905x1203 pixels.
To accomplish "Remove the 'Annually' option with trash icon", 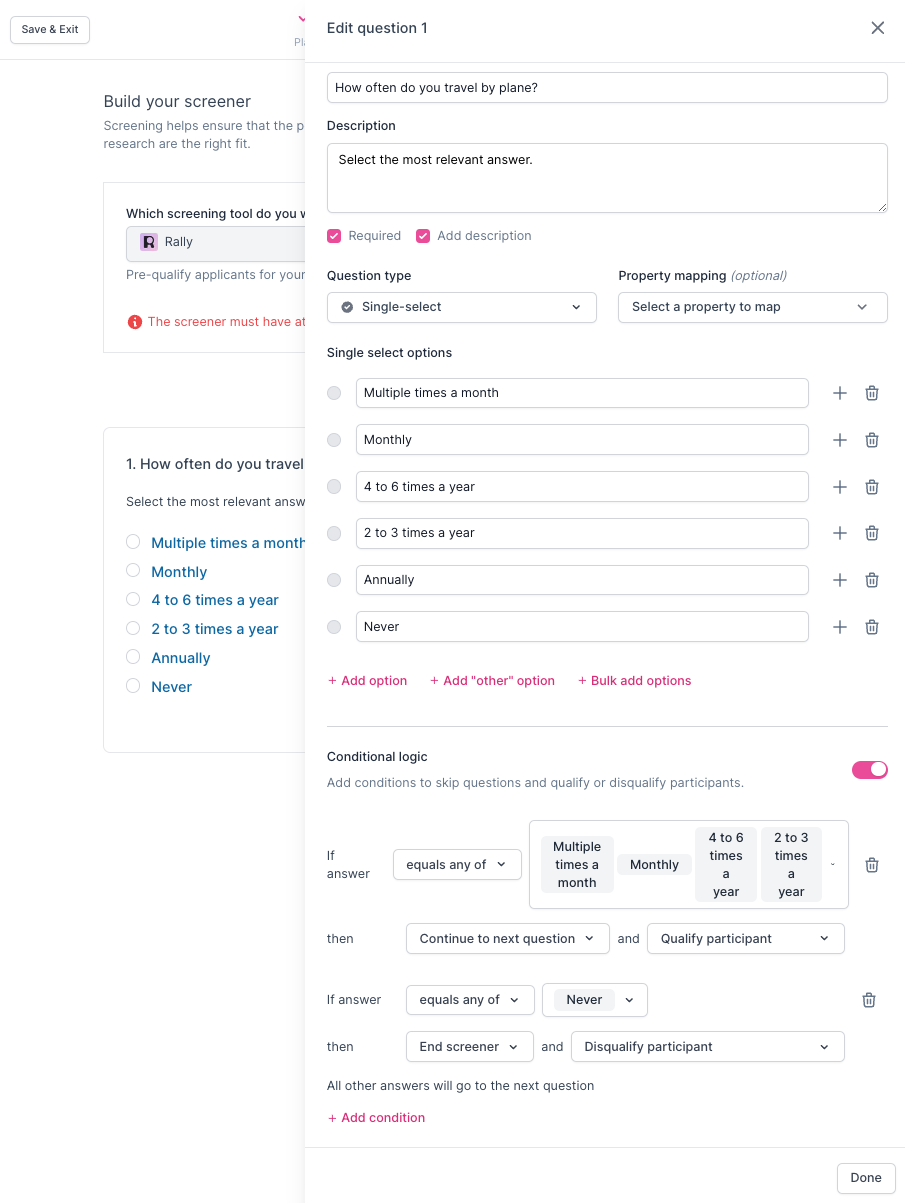I will click(x=871, y=580).
